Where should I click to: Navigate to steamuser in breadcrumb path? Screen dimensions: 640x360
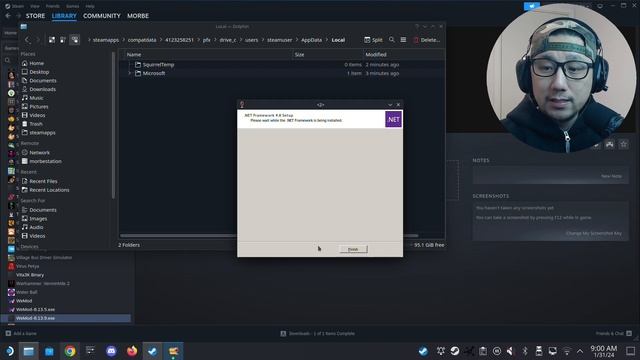pyautogui.click(x=280, y=40)
